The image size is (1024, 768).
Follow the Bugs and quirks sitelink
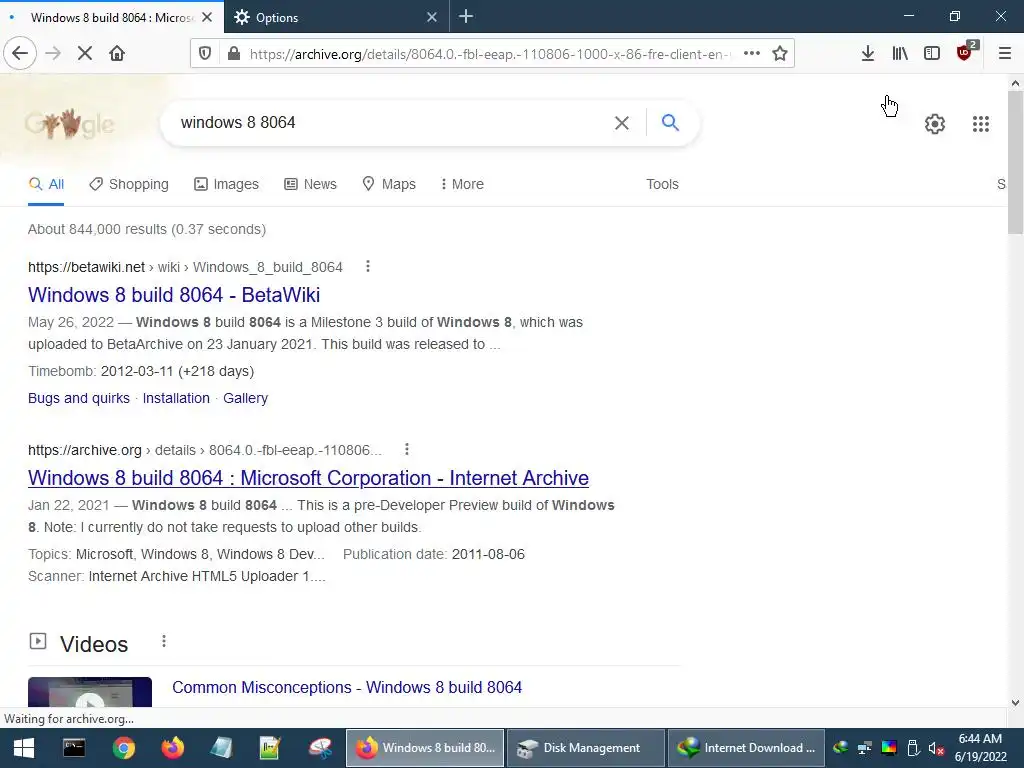[x=78, y=398]
